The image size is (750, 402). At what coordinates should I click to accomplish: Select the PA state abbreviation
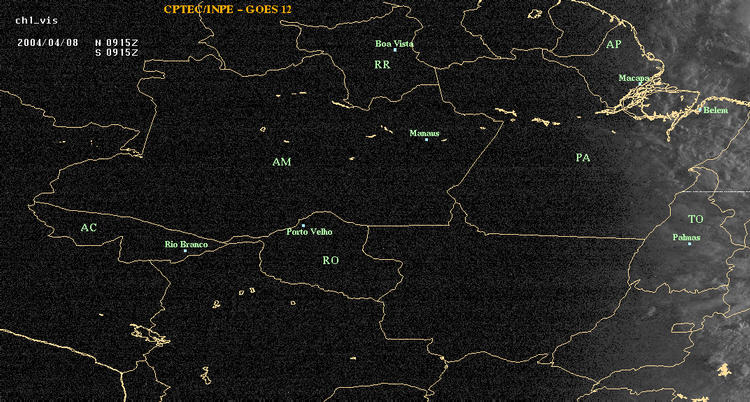(x=583, y=157)
